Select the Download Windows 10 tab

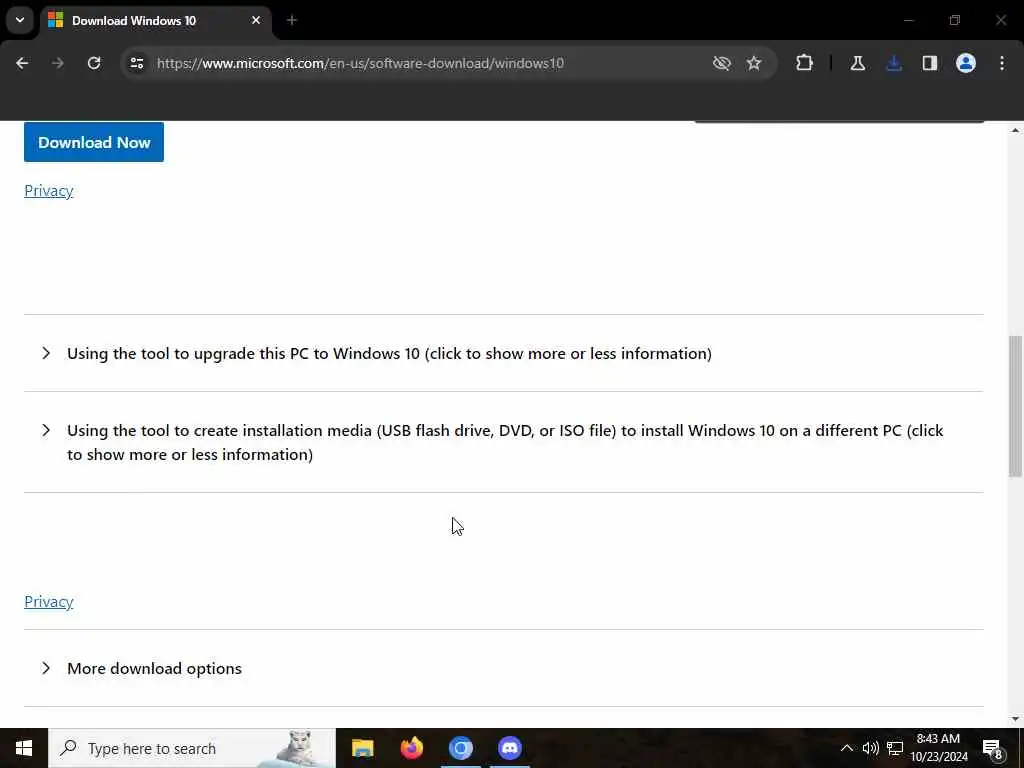[155, 21]
